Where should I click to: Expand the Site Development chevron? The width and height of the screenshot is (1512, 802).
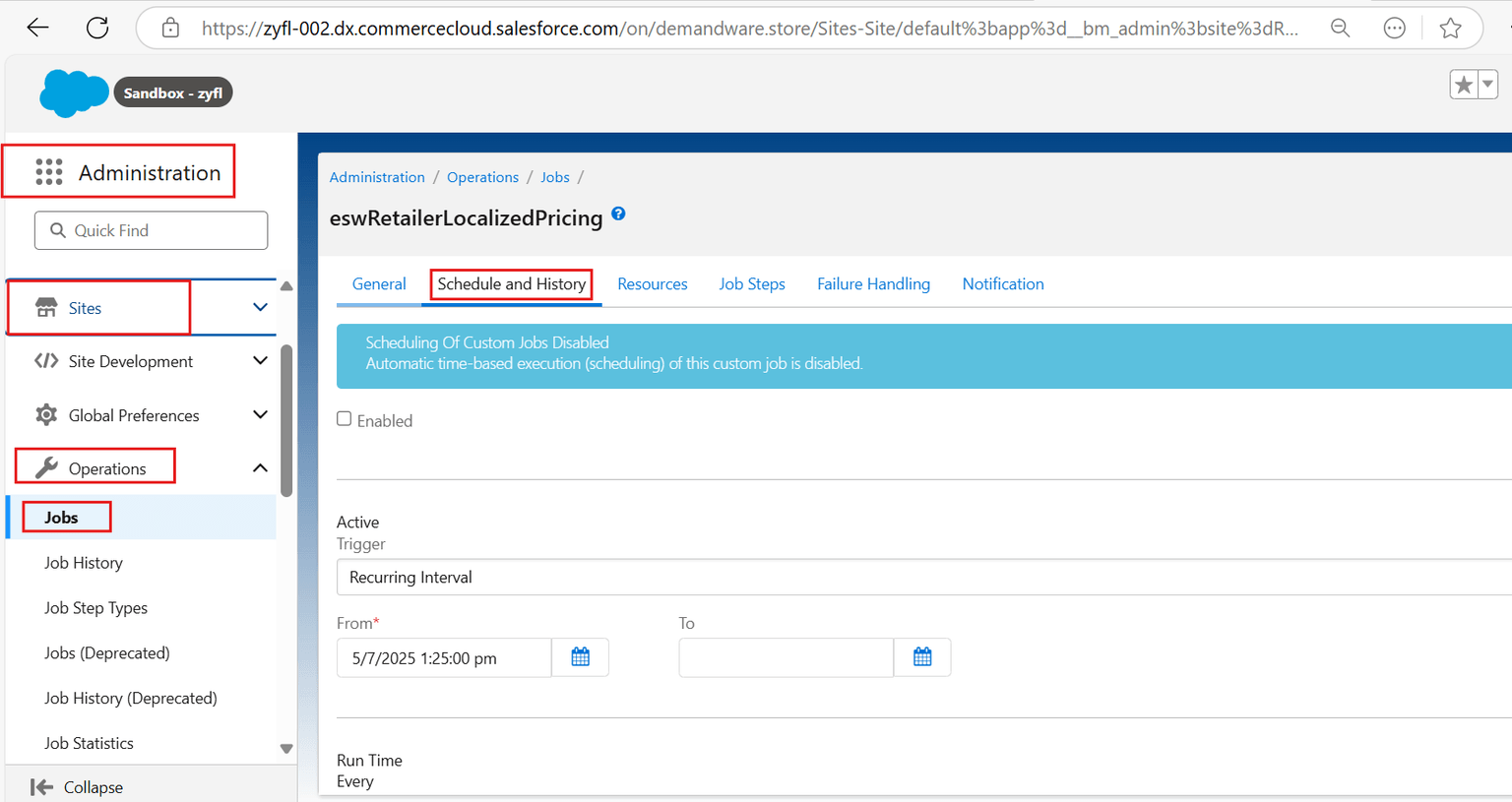point(260,361)
